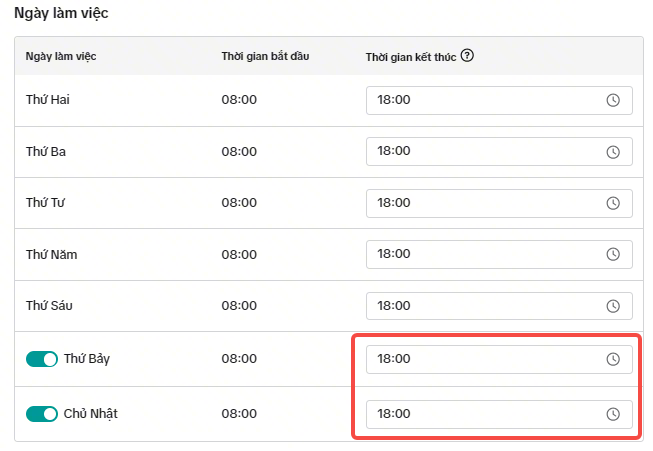Open clock picker for Thứ Năm end time
The height and width of the screenshot is (451, 653).
coord(614,254)
